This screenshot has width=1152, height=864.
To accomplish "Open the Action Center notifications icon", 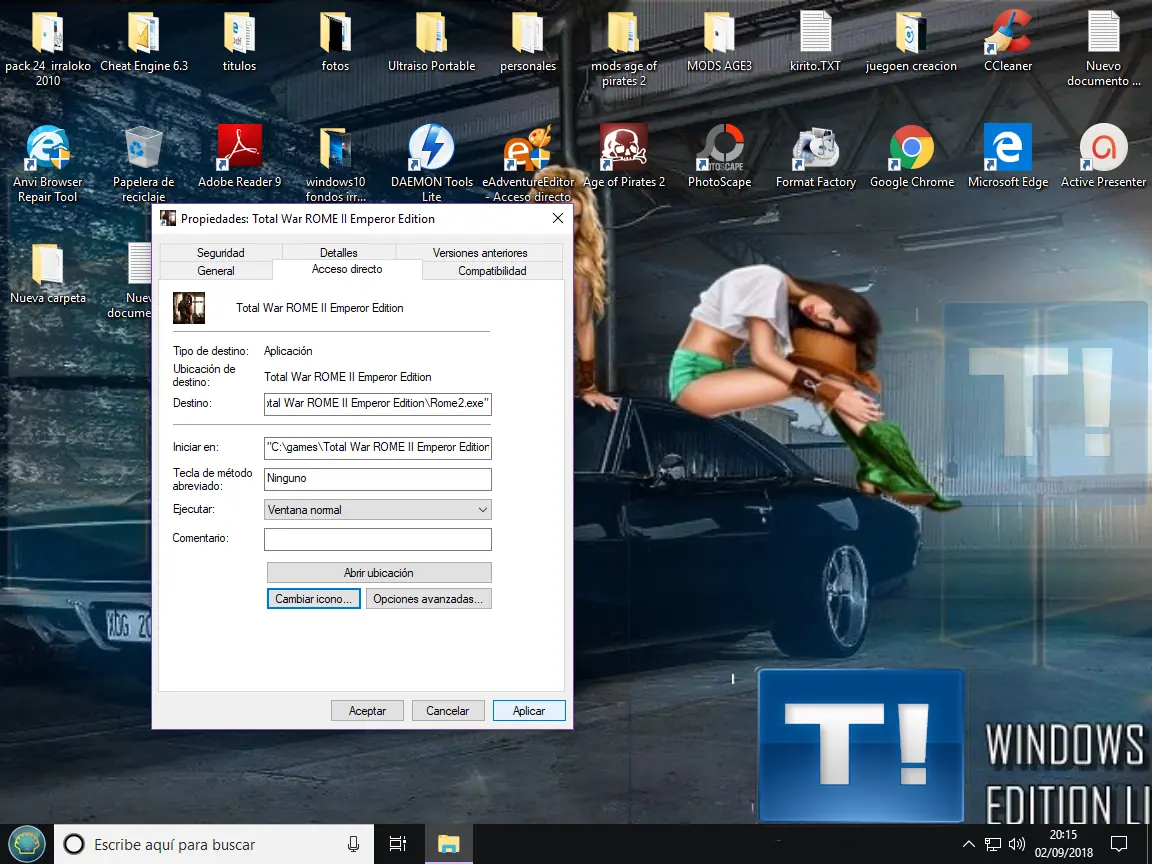I will point(1119,844).
